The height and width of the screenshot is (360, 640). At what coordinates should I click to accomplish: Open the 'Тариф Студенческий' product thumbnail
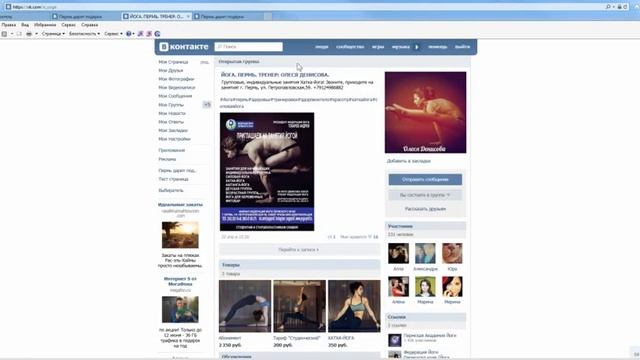pyautogui.click(x=300, y=306)
